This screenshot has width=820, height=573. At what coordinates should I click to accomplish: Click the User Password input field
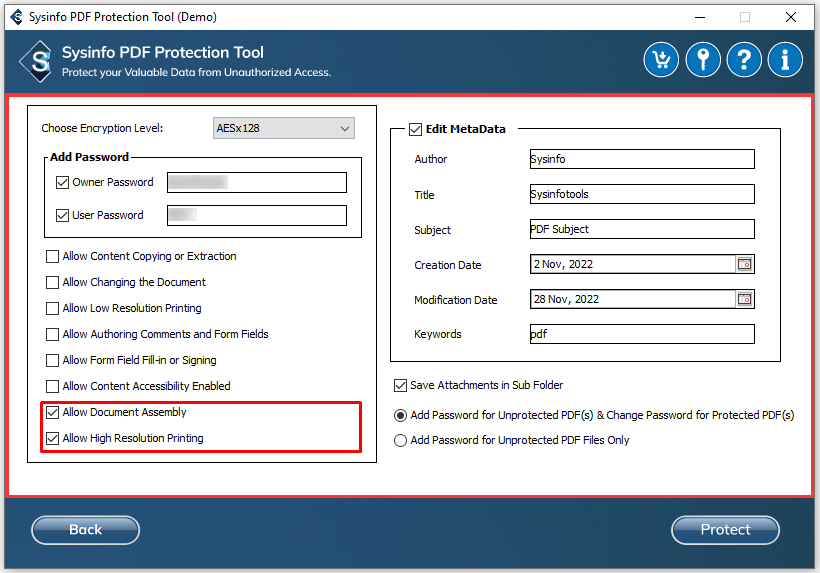point(257,215)
